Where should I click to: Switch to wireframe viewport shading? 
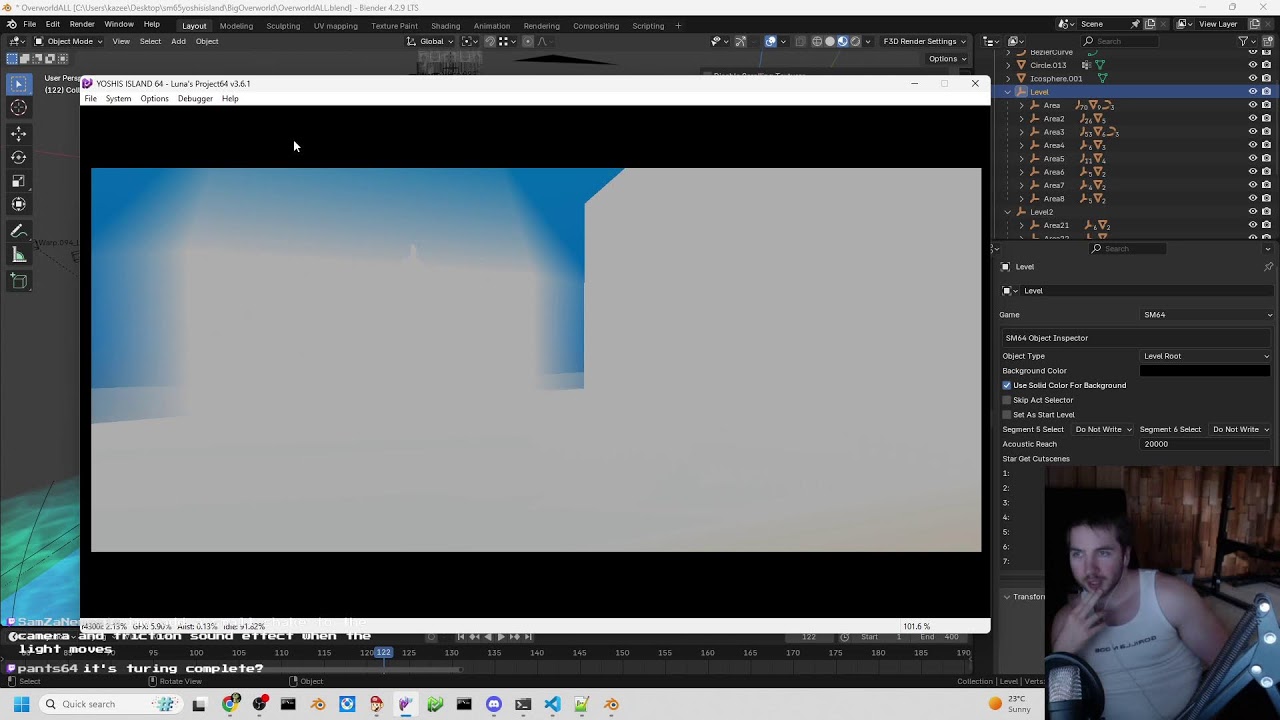[x=817, y=41]
